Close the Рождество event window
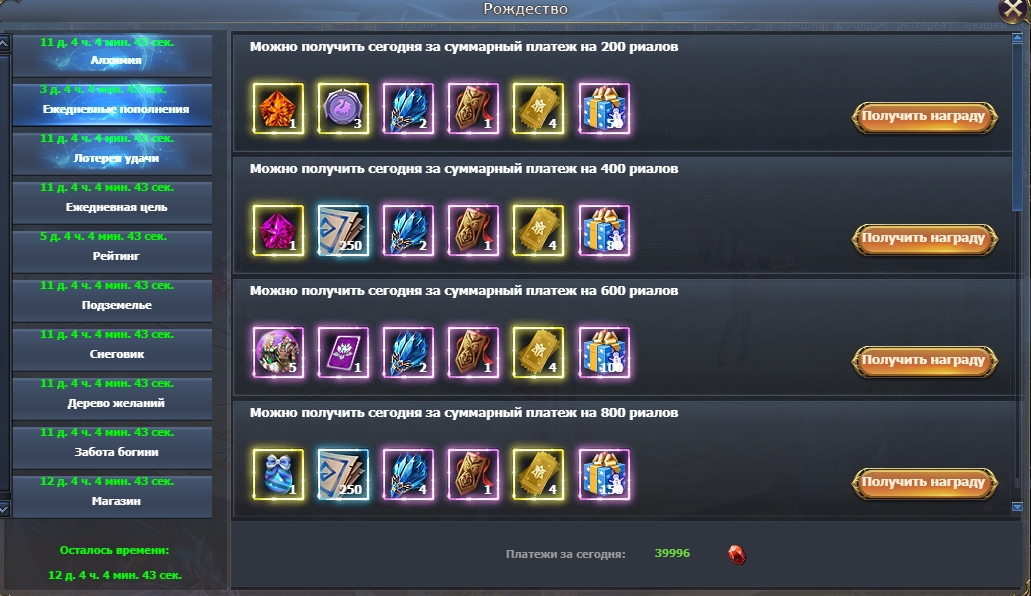This screenshot has height=596, width=1031. click(x=1013, y=11)
